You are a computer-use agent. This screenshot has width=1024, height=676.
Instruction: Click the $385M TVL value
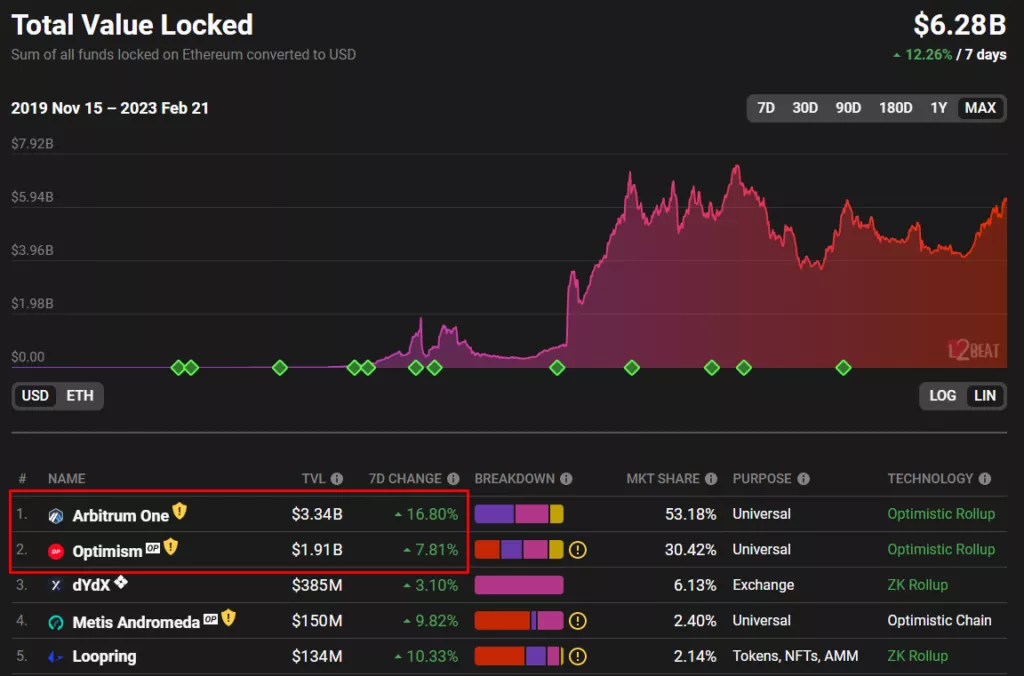tap(317, 585)
